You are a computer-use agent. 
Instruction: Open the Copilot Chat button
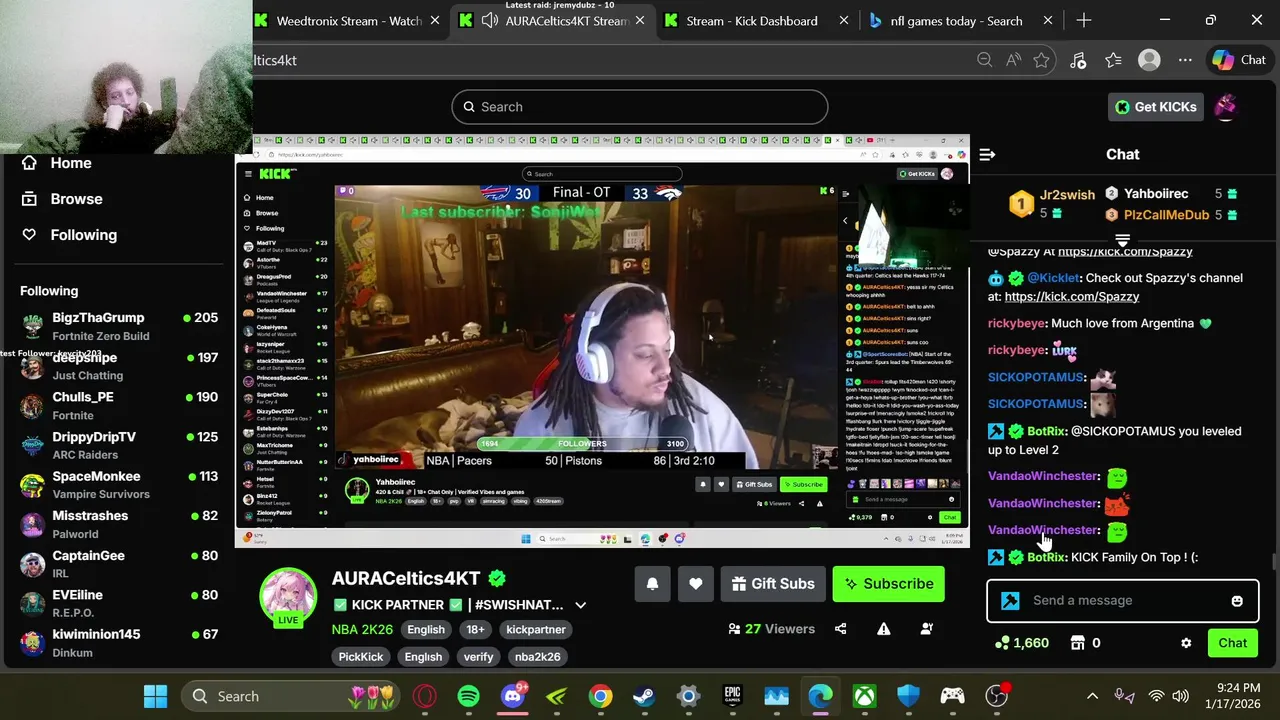click(1239, 60)
